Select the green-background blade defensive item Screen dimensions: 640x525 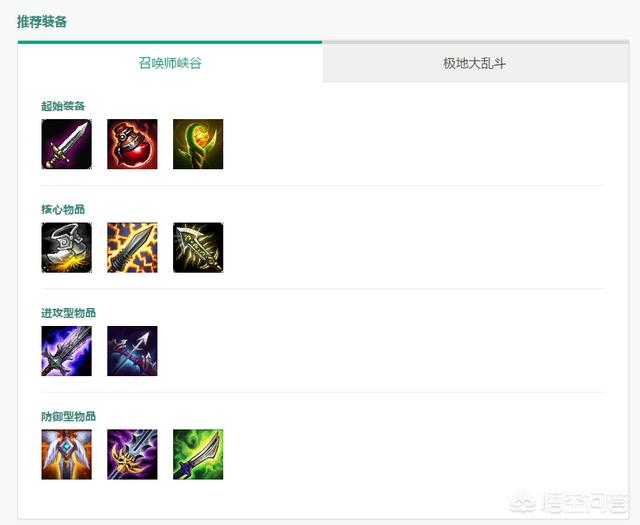tap(198, 454)
